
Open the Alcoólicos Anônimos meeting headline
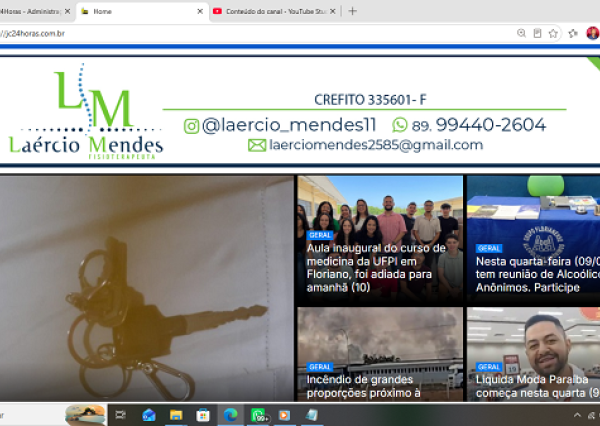tap(538, 274)
